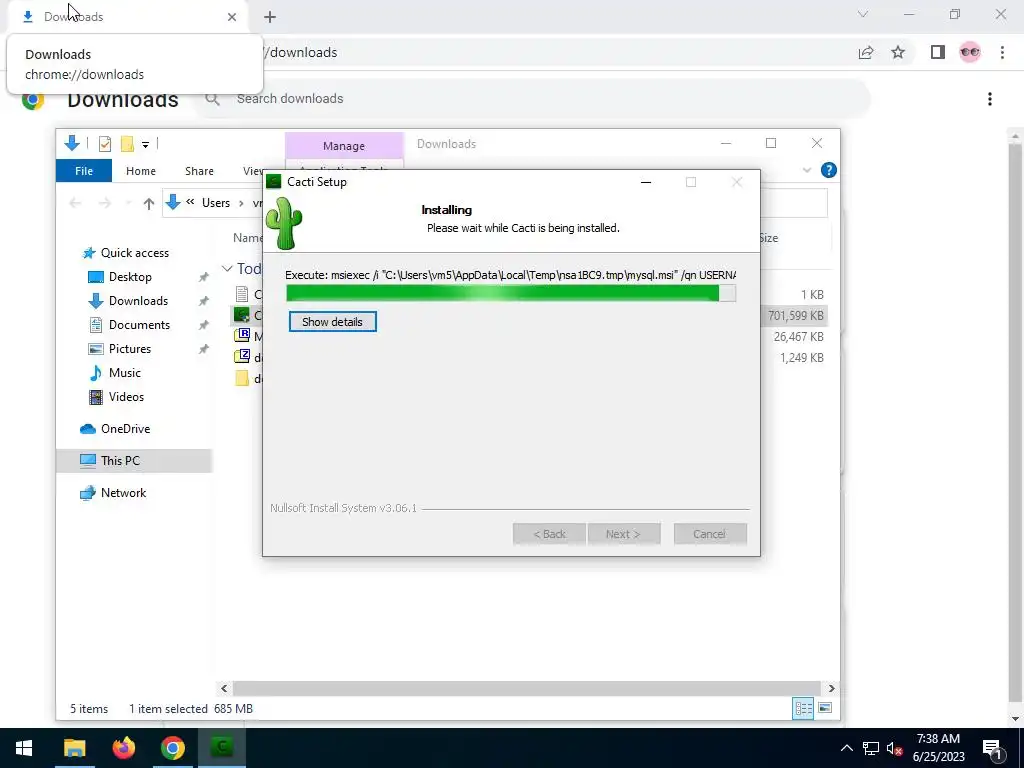The width and height of the screenshot is (1024, 768).
Task: Click the Music note icon in the sidebar
Action: (x=95, y=373)
